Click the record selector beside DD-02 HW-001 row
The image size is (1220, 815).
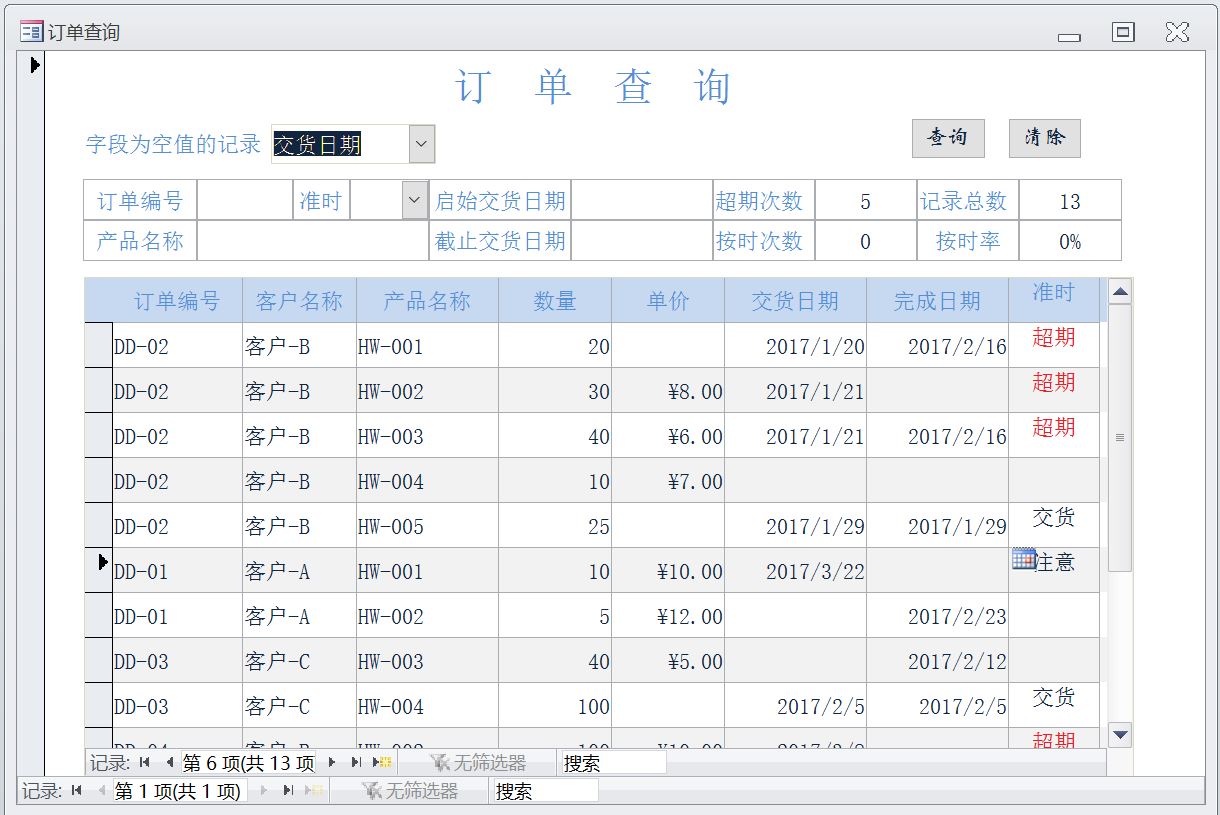pyautogui.click(x=98, y=345)
